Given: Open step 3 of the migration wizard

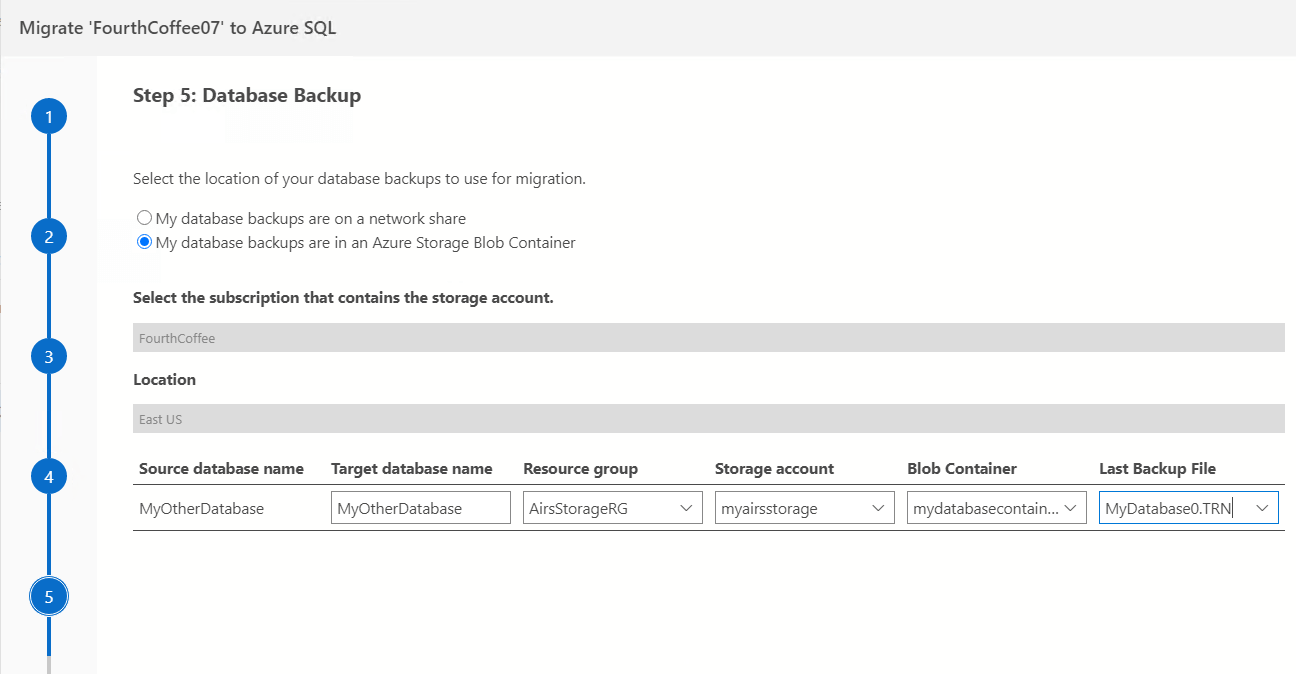Looking at the screenshot, I should coord(48,356).
